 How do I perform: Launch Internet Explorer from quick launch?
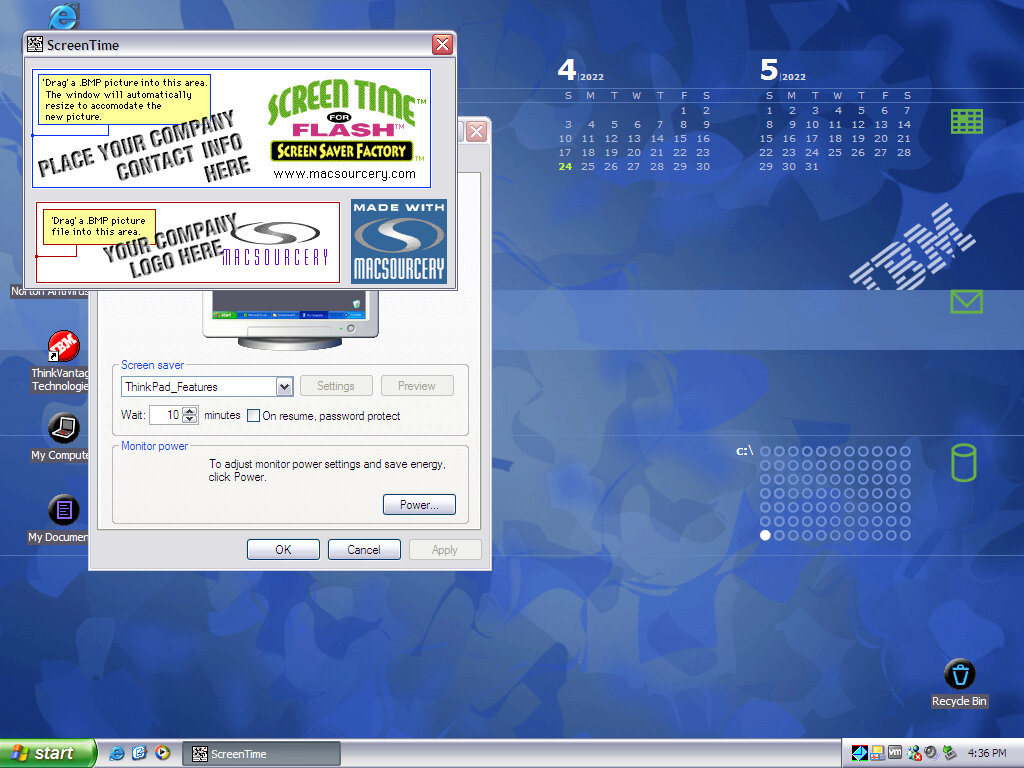click(117, 753)
